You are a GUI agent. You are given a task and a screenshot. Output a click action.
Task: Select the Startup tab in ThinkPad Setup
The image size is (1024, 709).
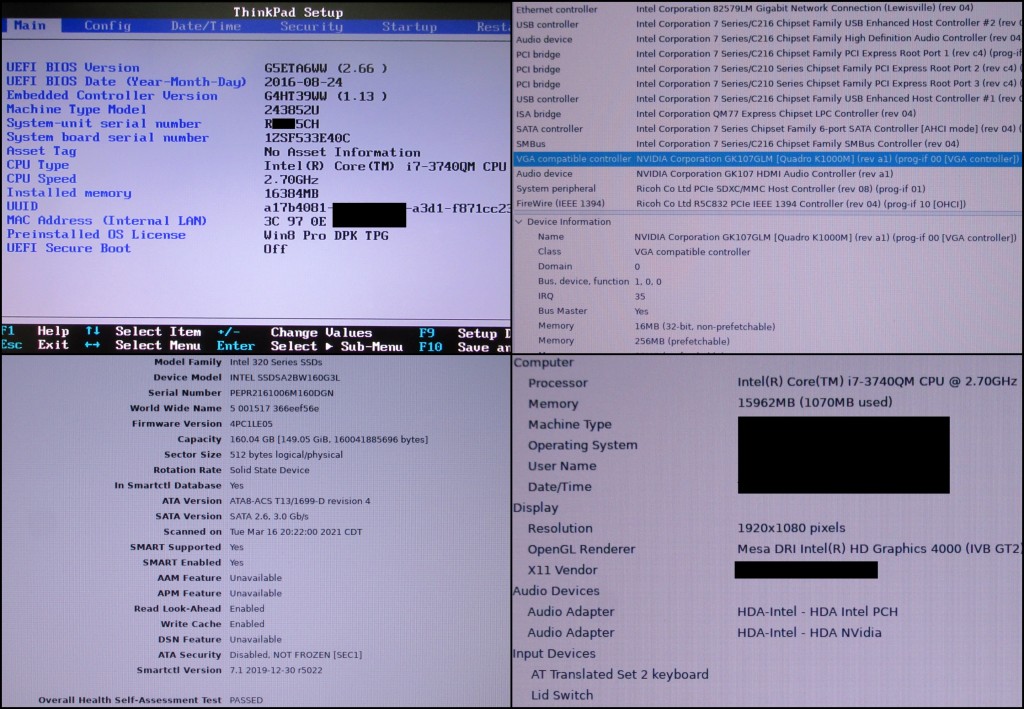click(409, 26)
